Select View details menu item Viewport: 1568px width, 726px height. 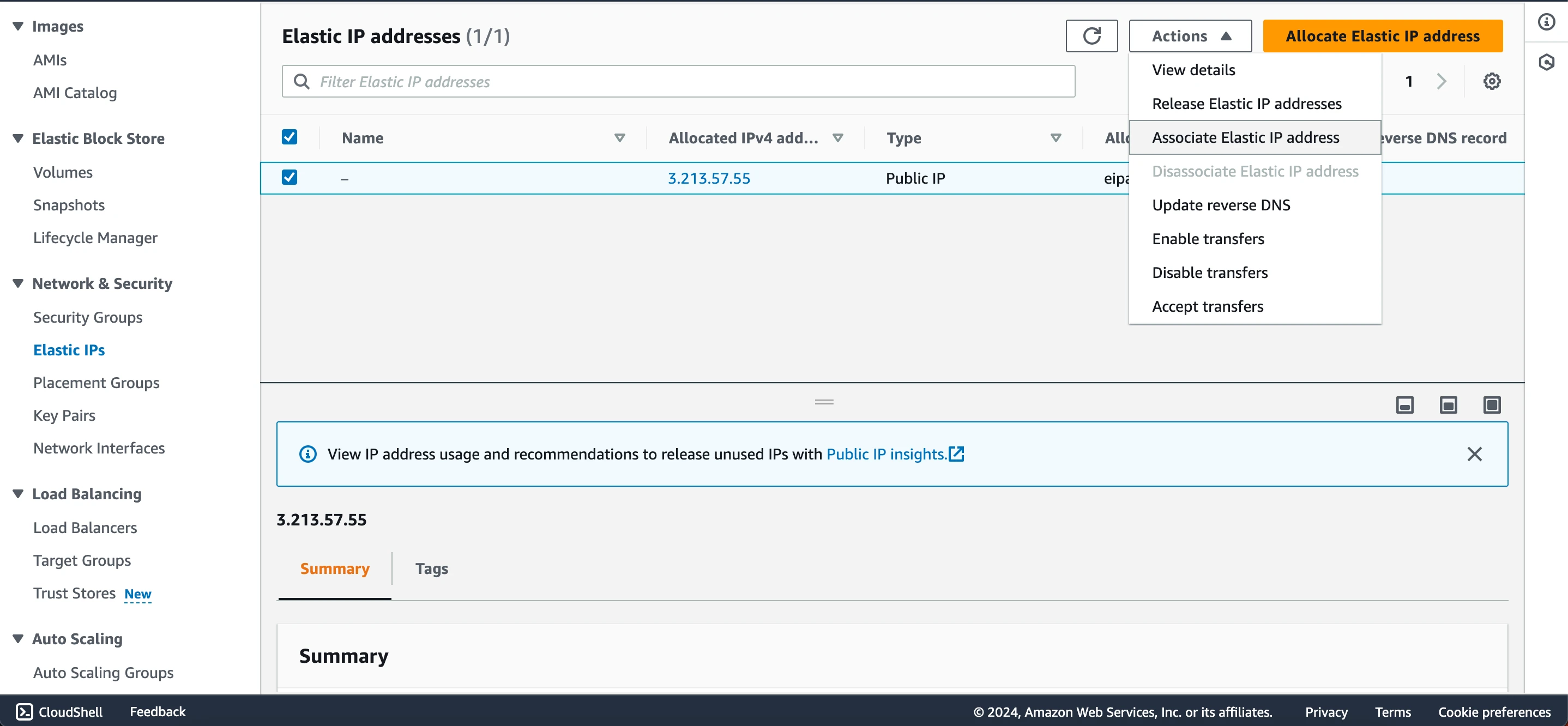click(1255, 70)
